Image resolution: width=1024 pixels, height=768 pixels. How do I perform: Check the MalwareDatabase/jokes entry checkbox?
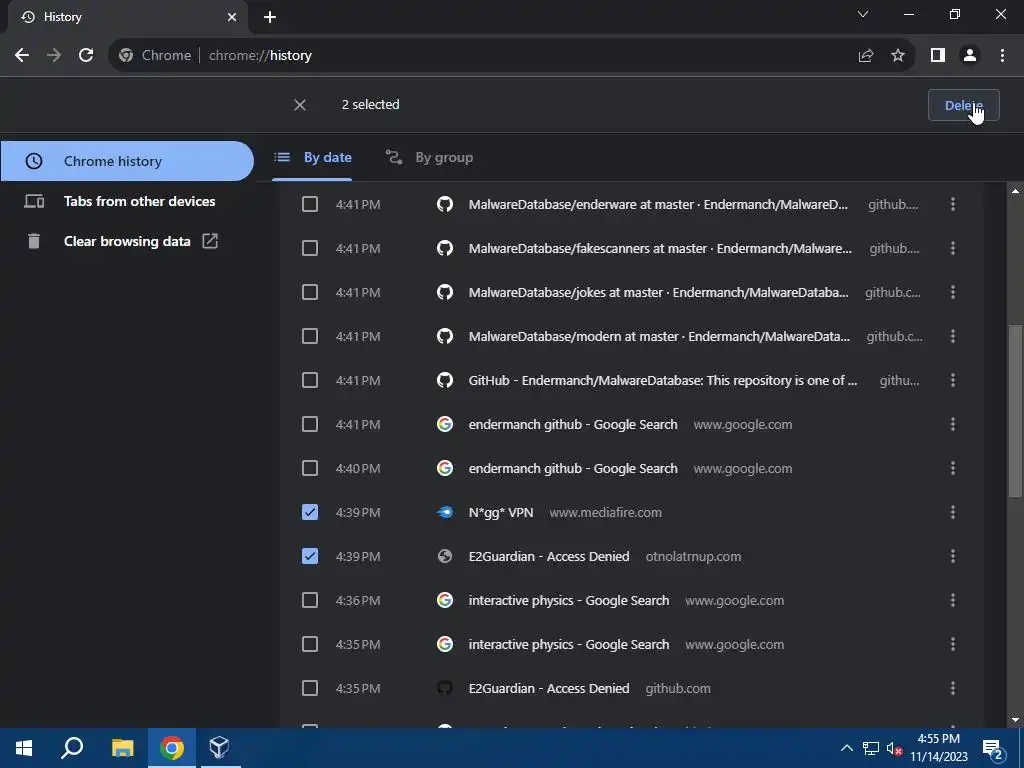[x=310, y=292]
